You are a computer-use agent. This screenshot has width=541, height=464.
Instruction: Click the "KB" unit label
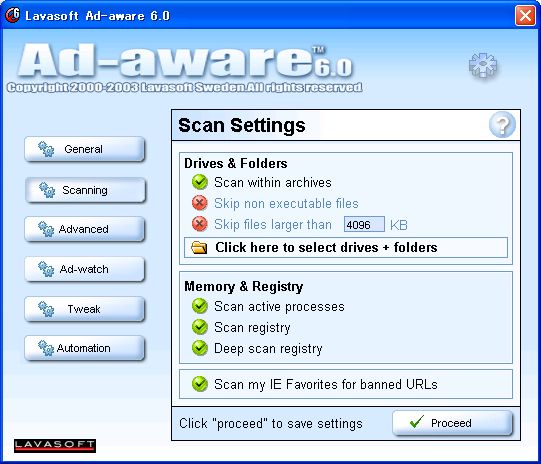point(399,225)
